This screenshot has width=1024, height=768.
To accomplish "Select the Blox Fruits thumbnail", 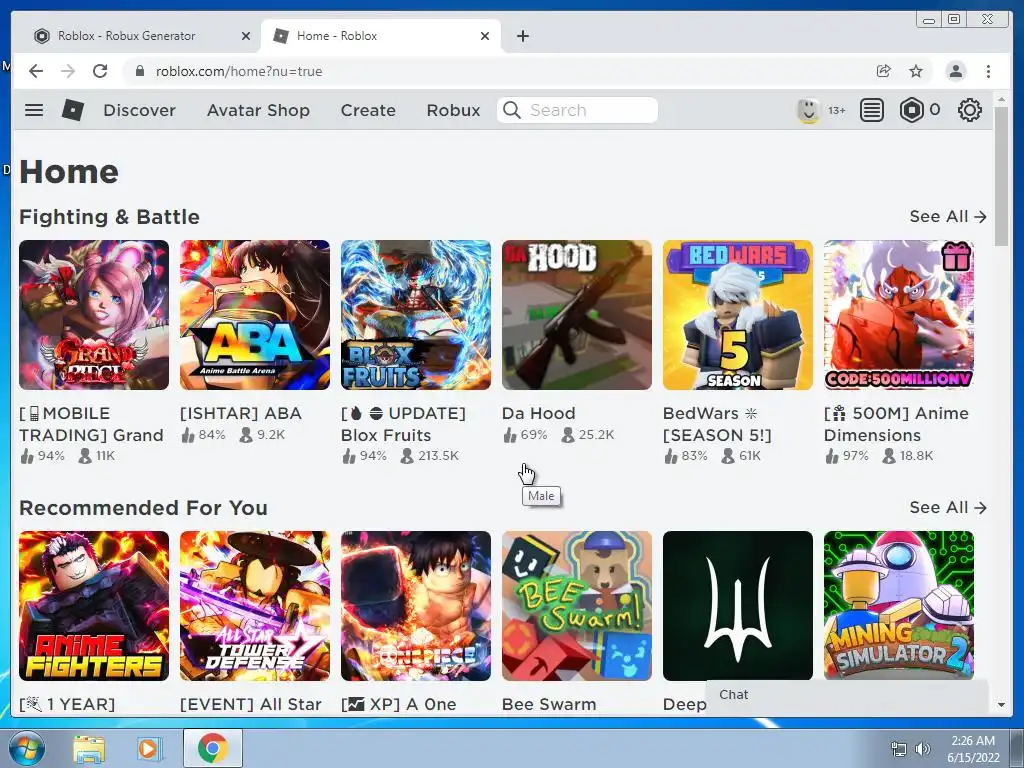I will tap(416, 315).
